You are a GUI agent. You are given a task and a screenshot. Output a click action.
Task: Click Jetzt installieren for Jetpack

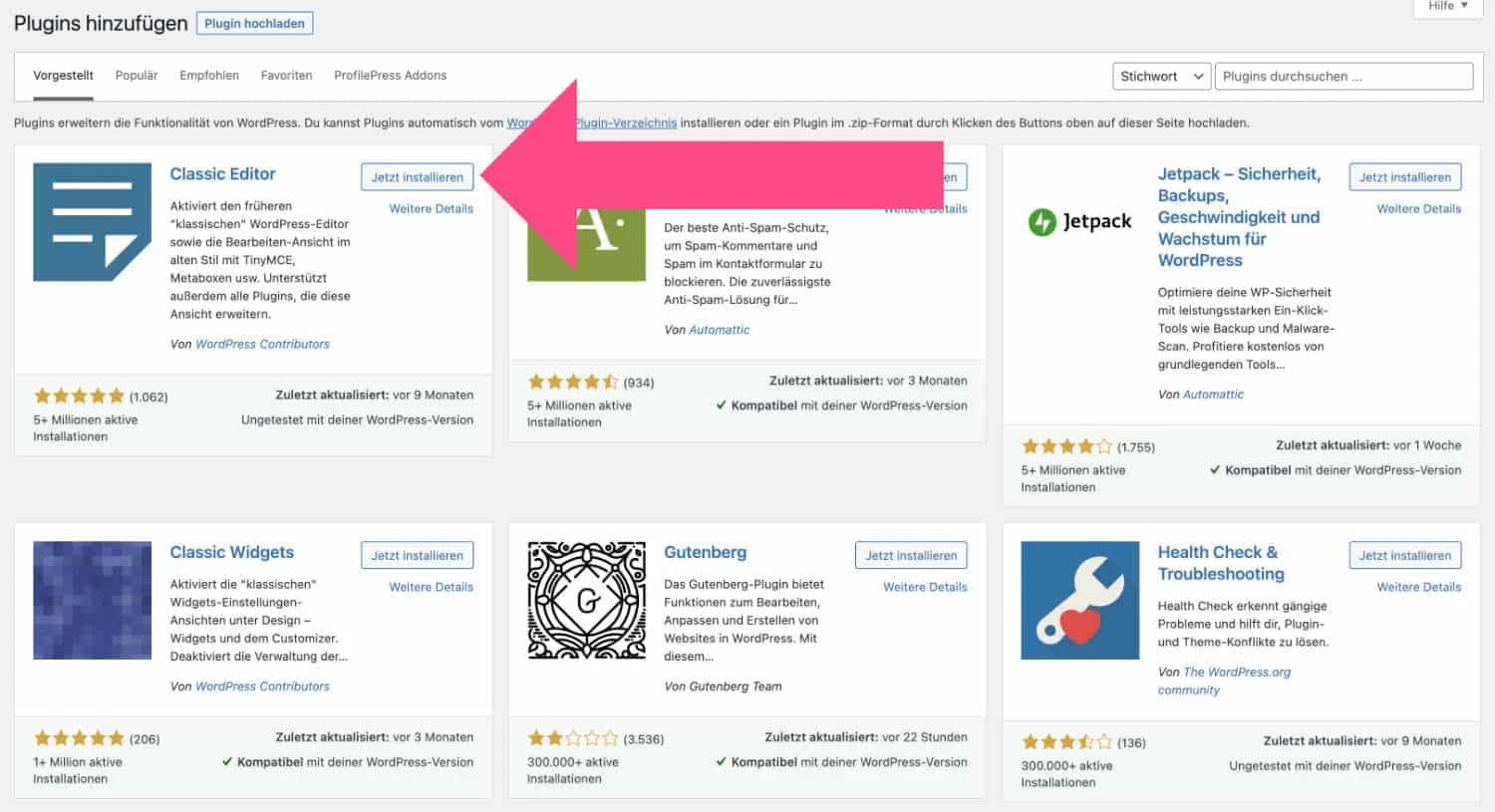click(x=1404, y=176)
